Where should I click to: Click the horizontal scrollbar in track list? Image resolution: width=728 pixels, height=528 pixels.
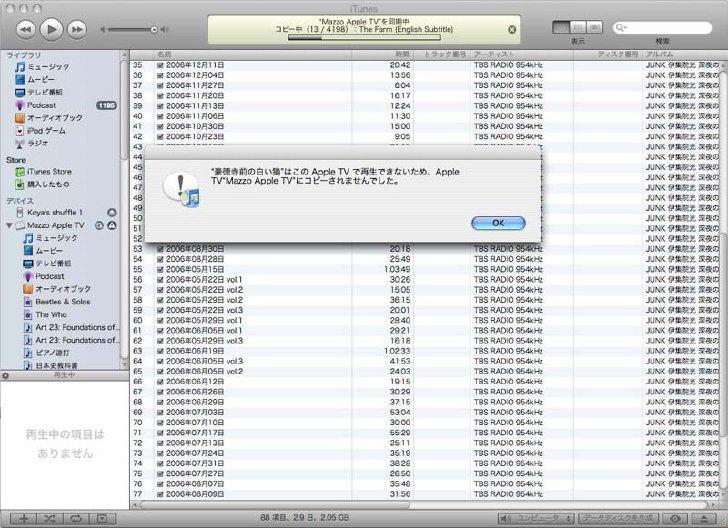click(274, 505)
